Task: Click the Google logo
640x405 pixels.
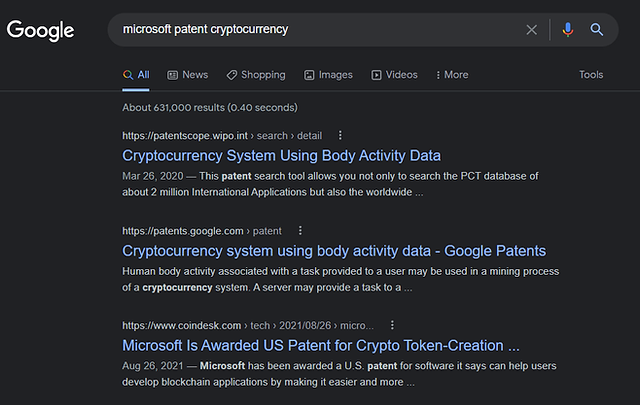Action: [x=40, y=30]
